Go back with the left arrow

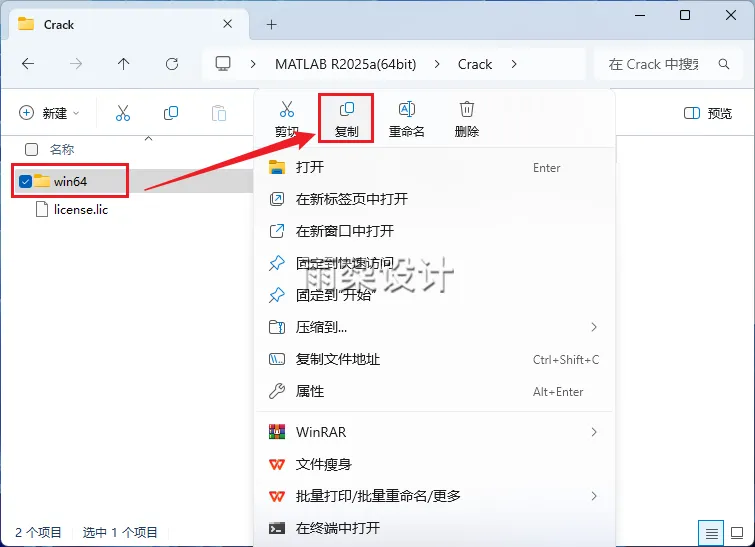pyautogui.click(x=28, y=64)
